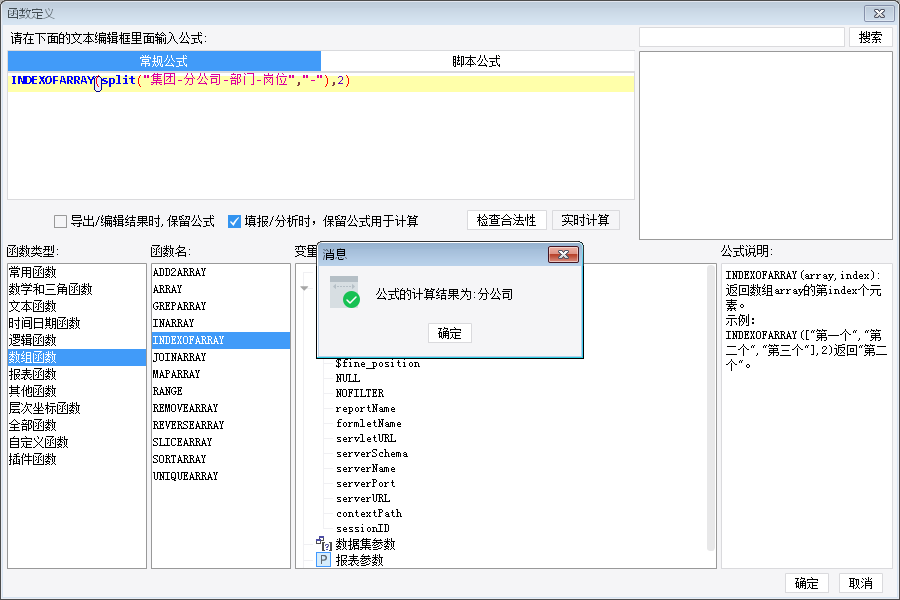This screenshot has width=900, height=600.
Task: Select UNIQUEARRAY function
Action: (221, 476)
